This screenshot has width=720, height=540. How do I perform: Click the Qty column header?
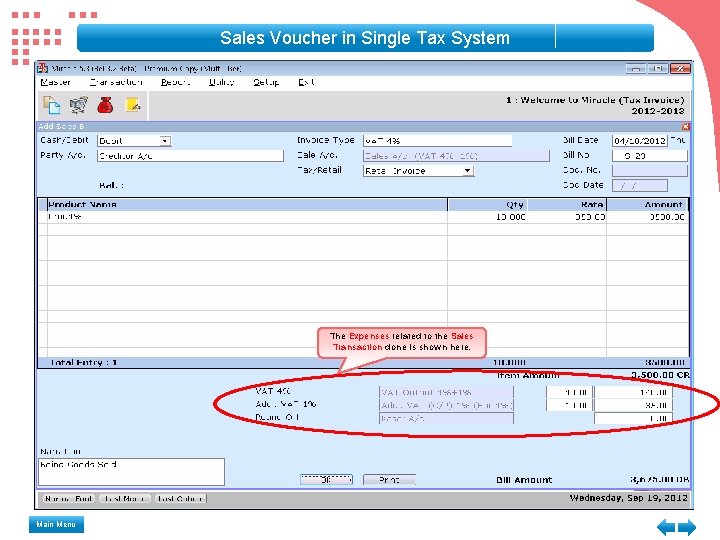(487, 205)
